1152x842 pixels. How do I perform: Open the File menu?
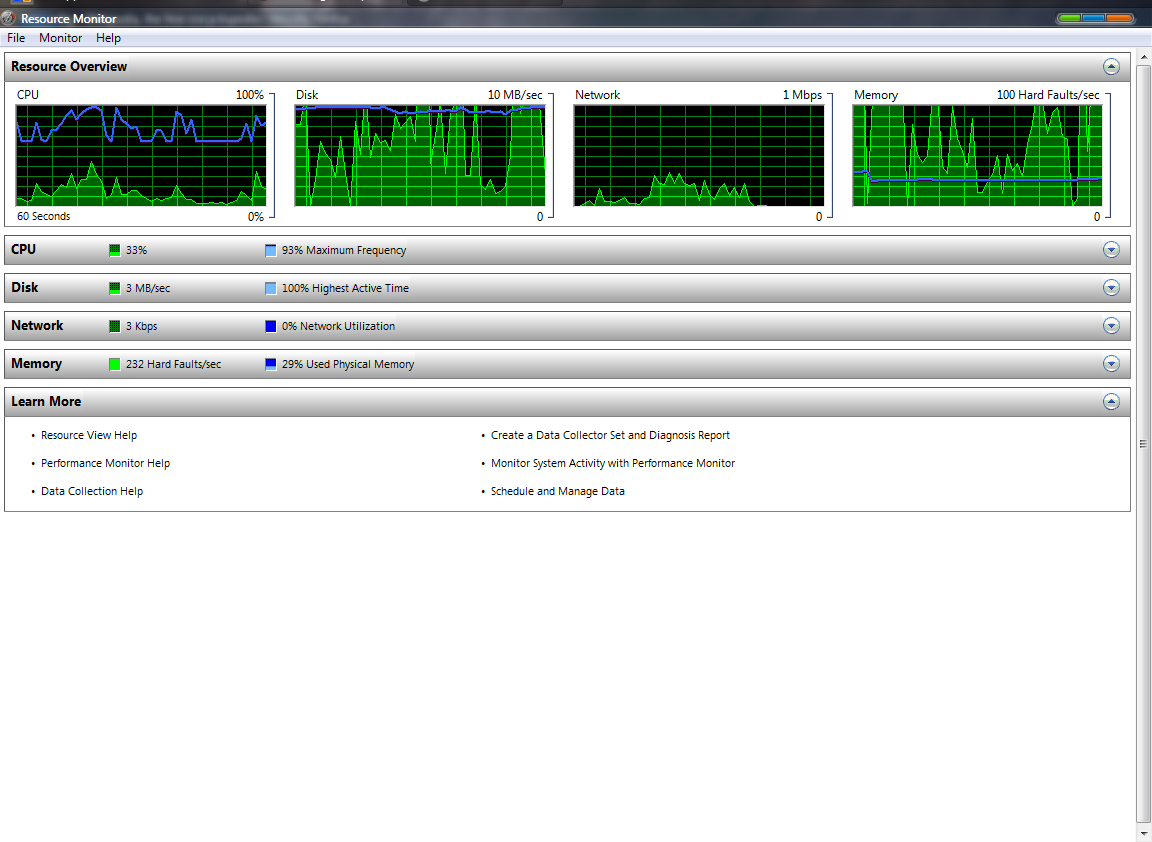tap(15, 37)
